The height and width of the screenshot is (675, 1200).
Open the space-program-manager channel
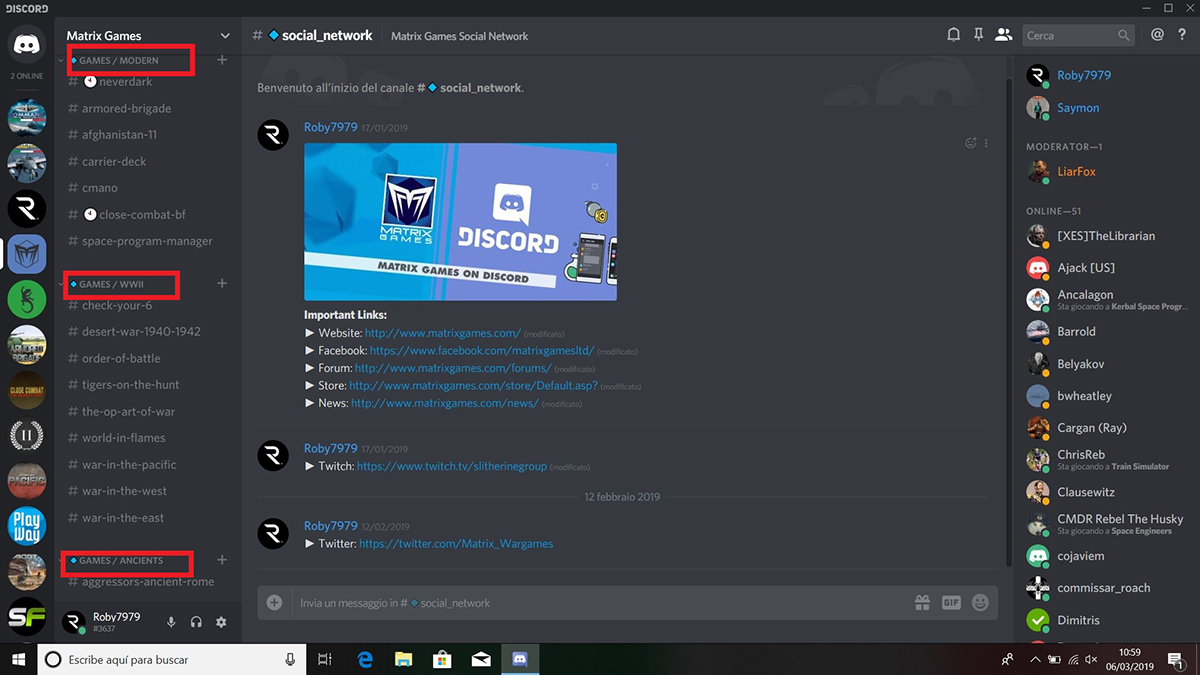[148, 241]
